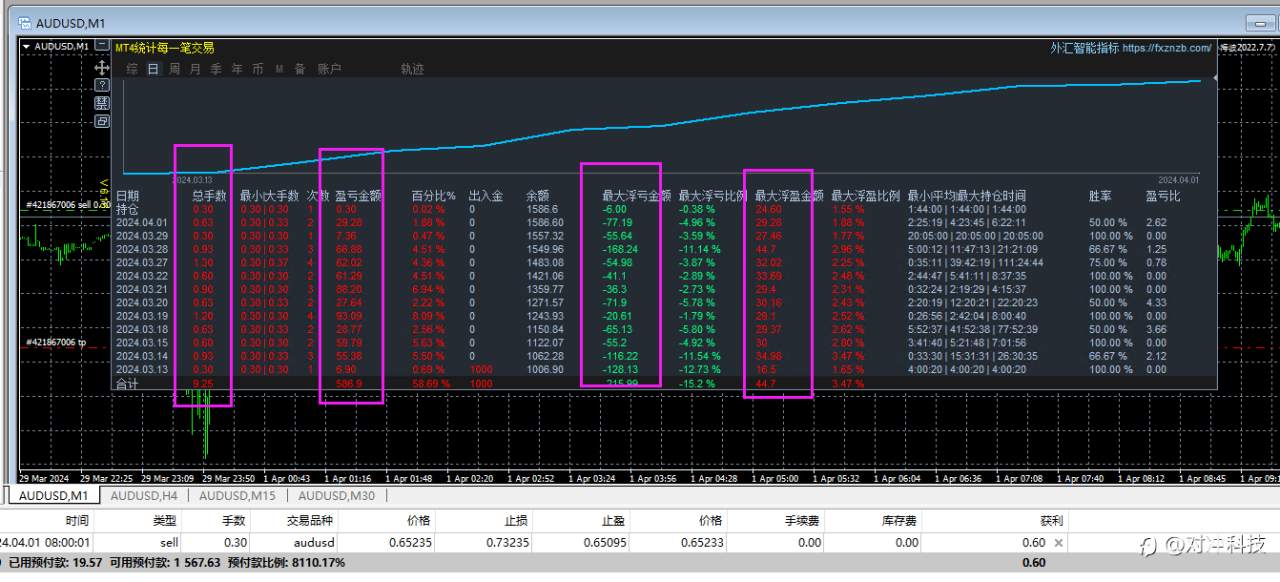The width and height of the screenshot is (1280, 582).
Task: Select the 2024.03.28 date row
Action: tap(141, 249)
